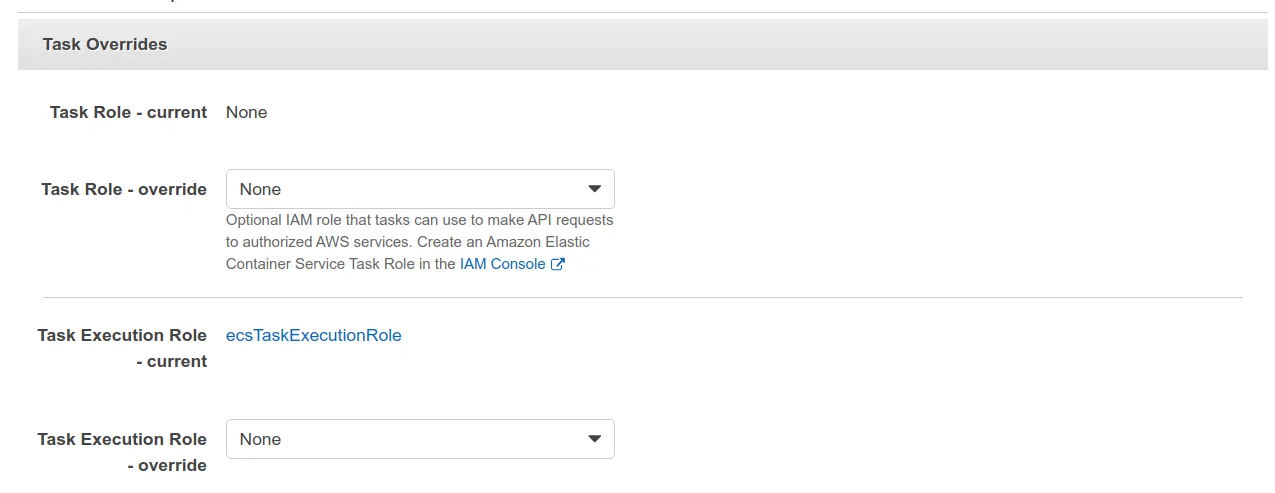Click 'None' inside Task Execution Role override field
The height and width of the screenshot is (493, 1275).
[260, 439]
